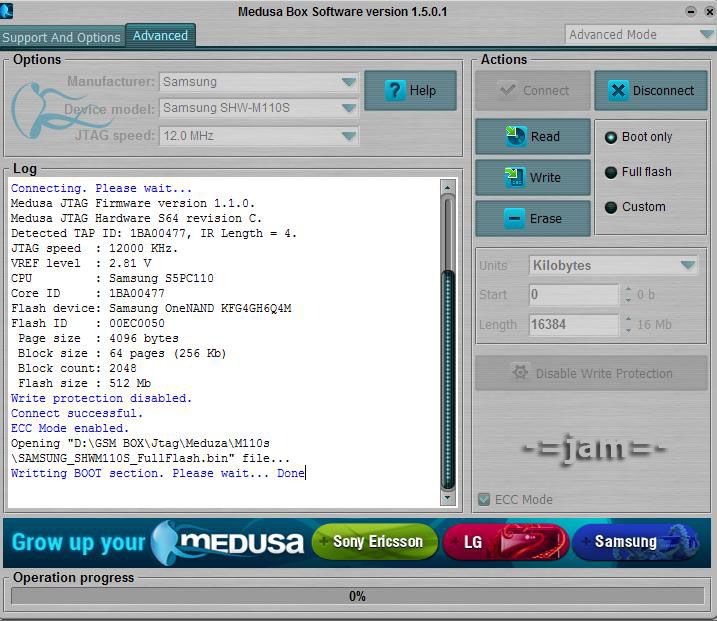The height and width of the screenshot is (621, 717).
Task: Click the 'CPU : Samsung S5PC110' log line
Action: pyautogui.click(x=112, y=278)
